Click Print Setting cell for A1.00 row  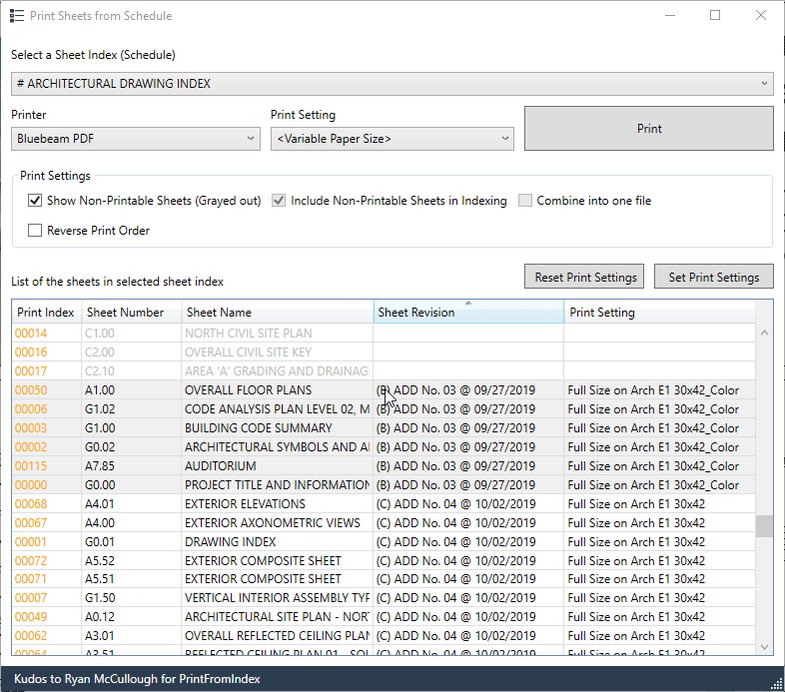pyautogui.click(x=659, y=390)
